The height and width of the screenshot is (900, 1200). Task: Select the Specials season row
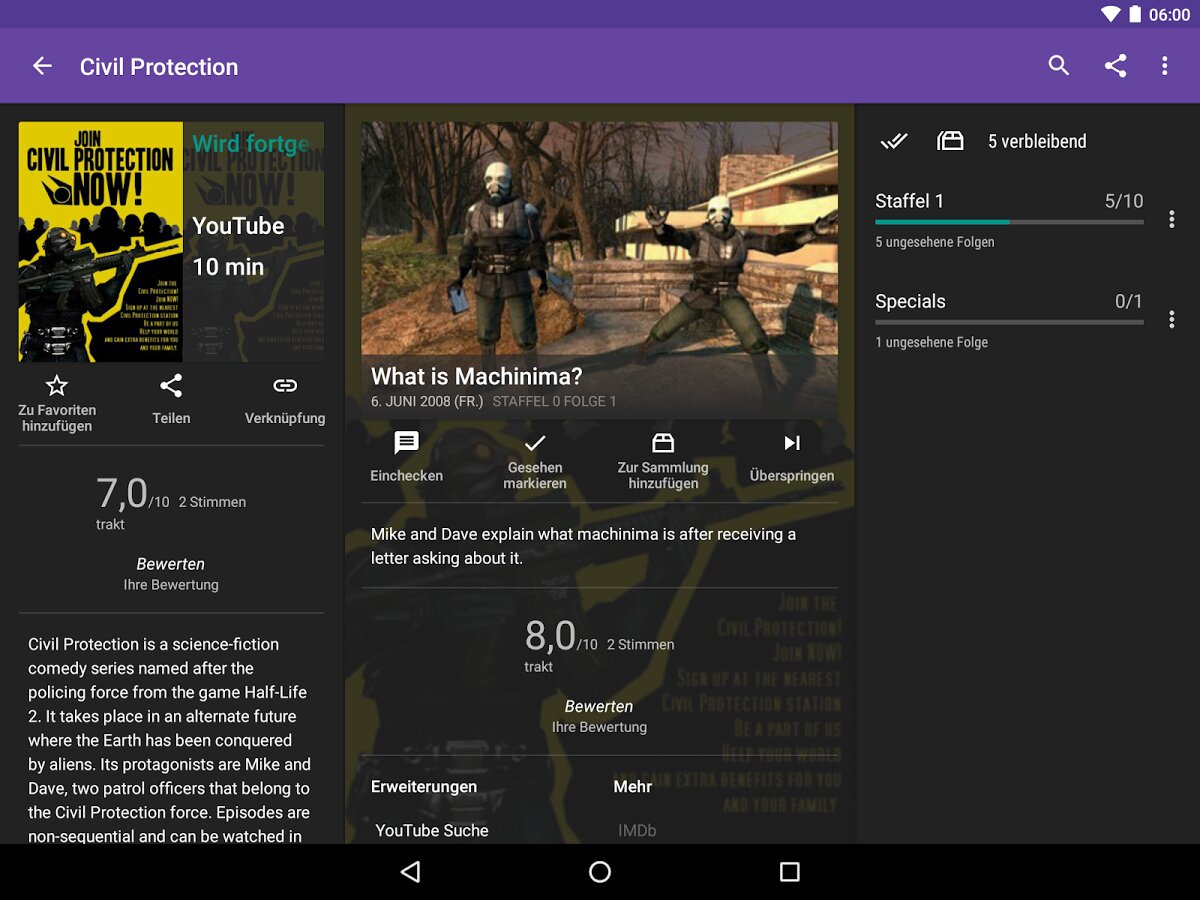[x=1009, y=320]
